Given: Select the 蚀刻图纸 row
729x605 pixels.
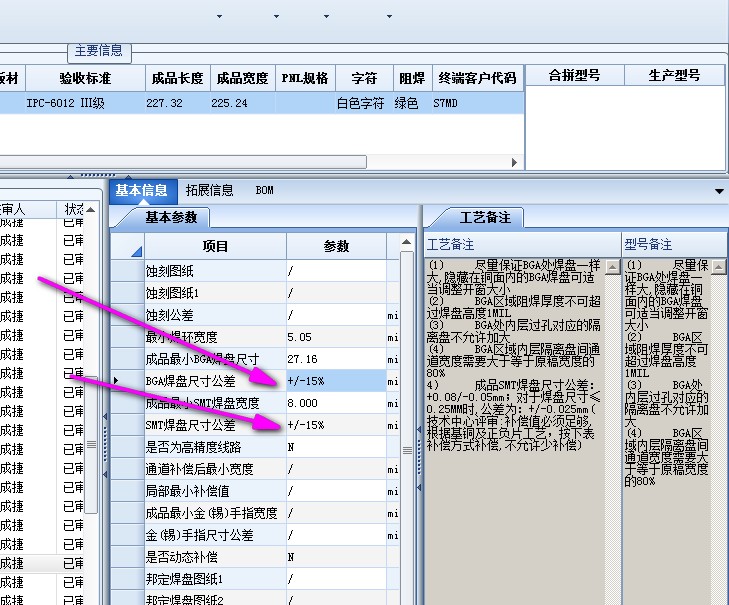Looking at the screenshot, I should coord(255,271).
